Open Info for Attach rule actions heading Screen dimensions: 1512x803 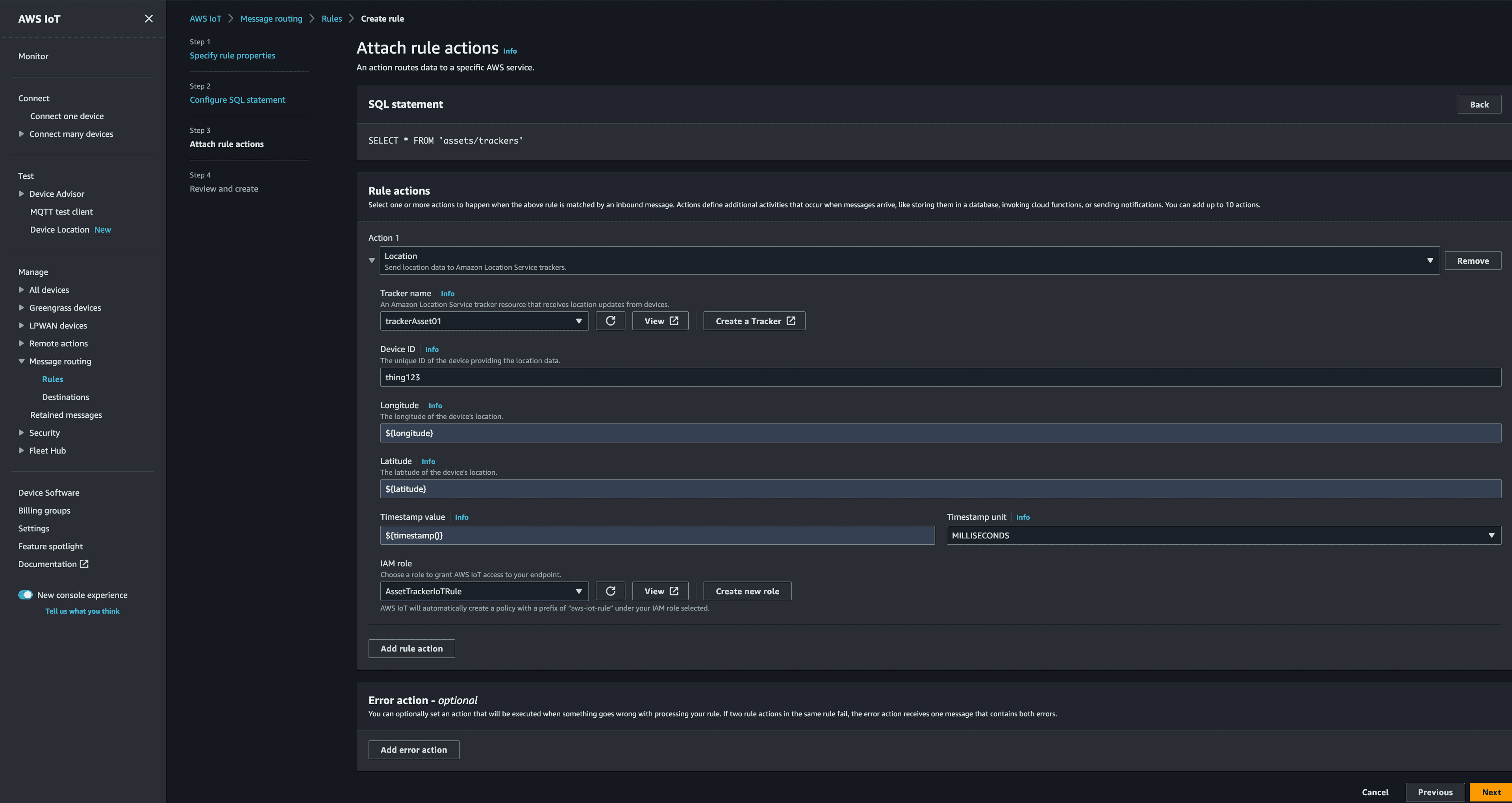click(x=510, y=51)
